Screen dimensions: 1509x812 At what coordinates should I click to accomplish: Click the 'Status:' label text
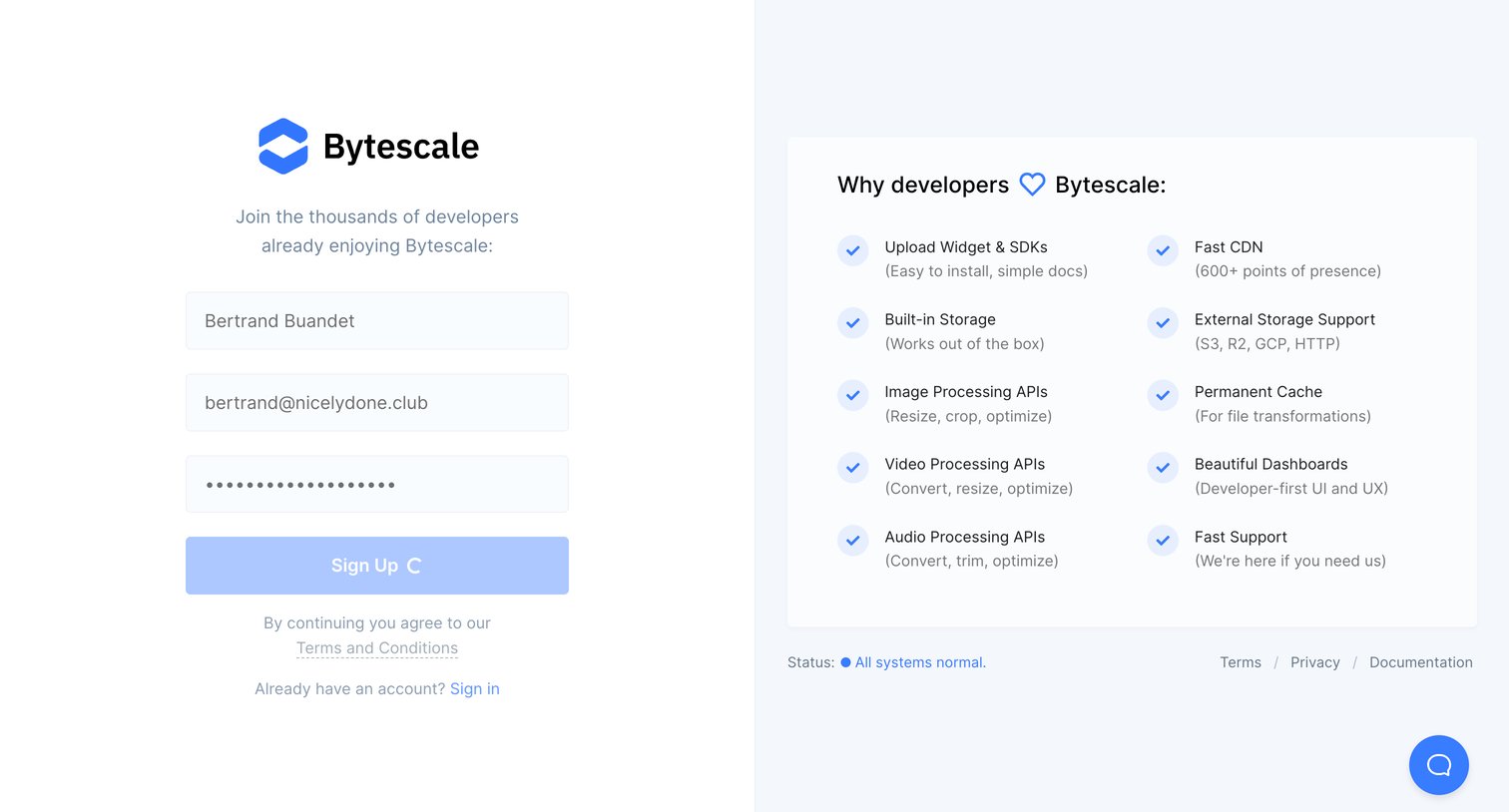pos(810,662)
